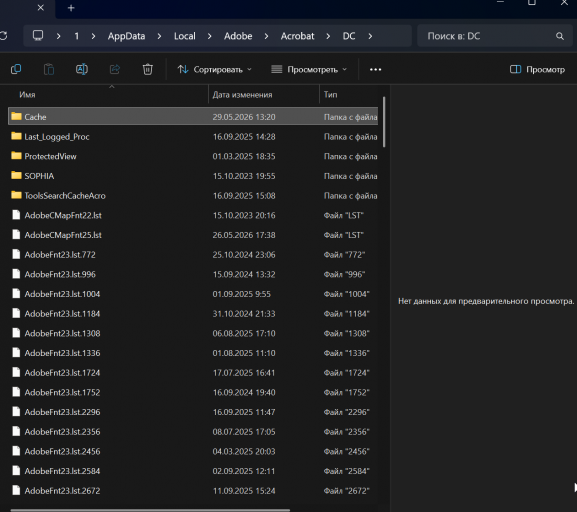This screenshot has height=512, width=577.
Task: Expand chevron after Adobe in breadcrumb
Action: tap(266, 36)
